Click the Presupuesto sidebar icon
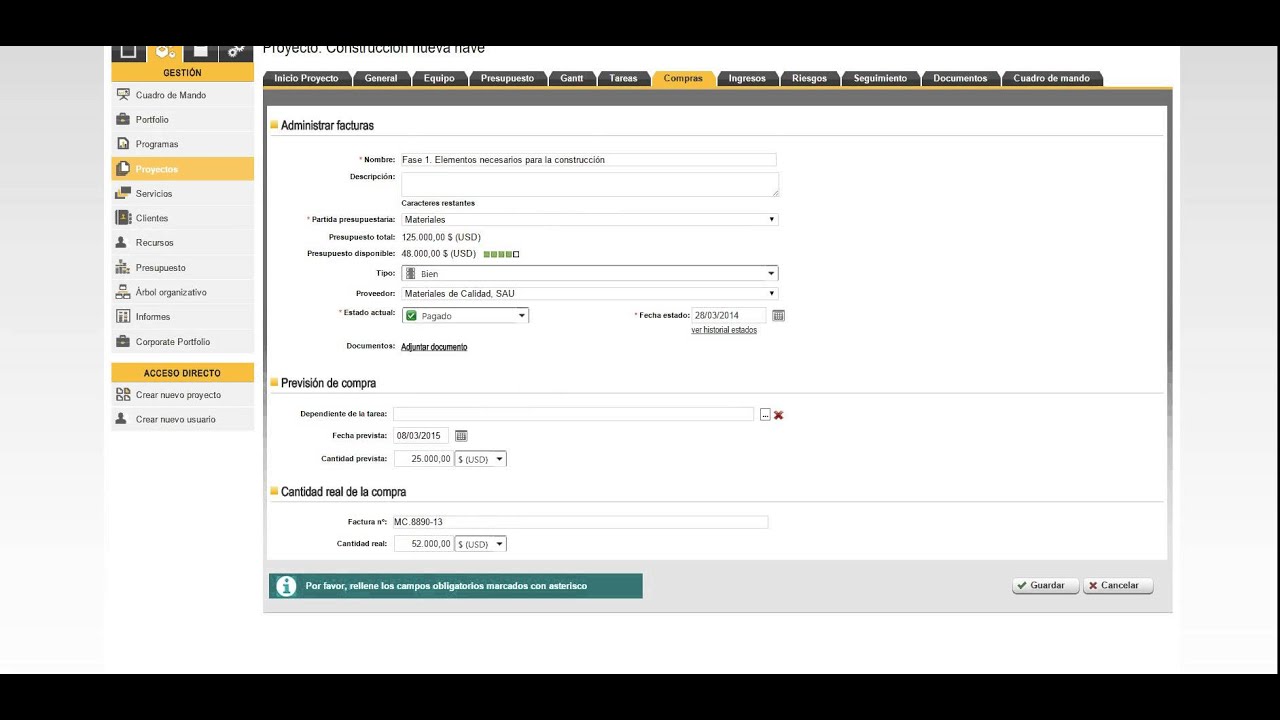This screenshot has width=1280, height=720. (x=123, y=268)
